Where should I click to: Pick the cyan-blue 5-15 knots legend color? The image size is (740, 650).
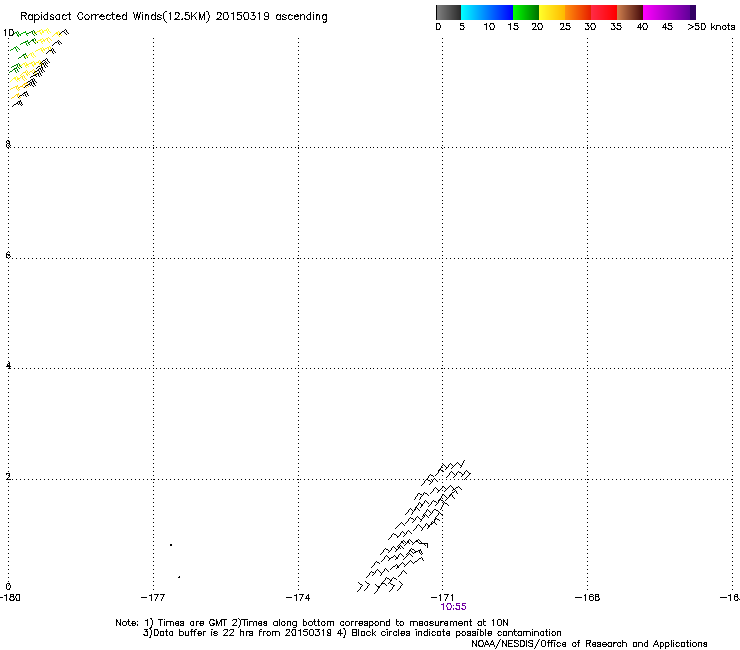point(487,12)
